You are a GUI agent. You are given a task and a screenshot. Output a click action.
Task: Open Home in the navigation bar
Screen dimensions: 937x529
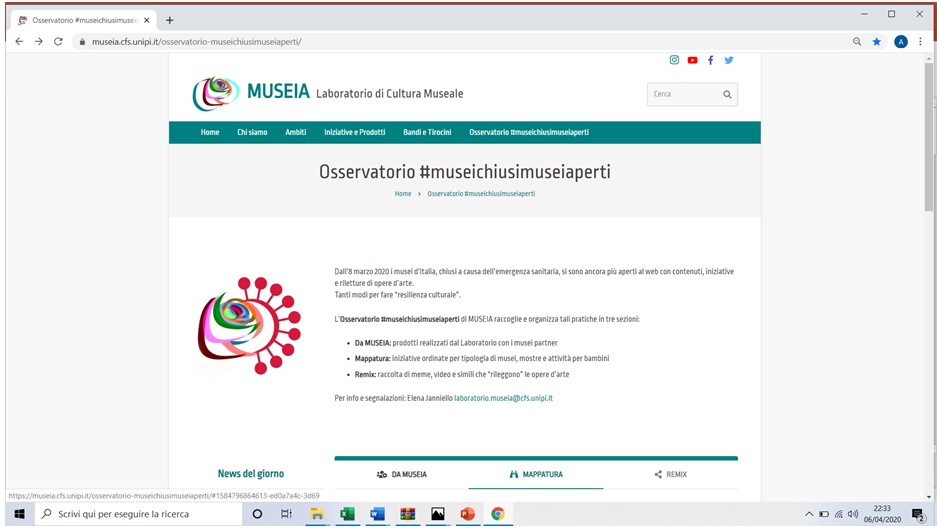(210, 132)
